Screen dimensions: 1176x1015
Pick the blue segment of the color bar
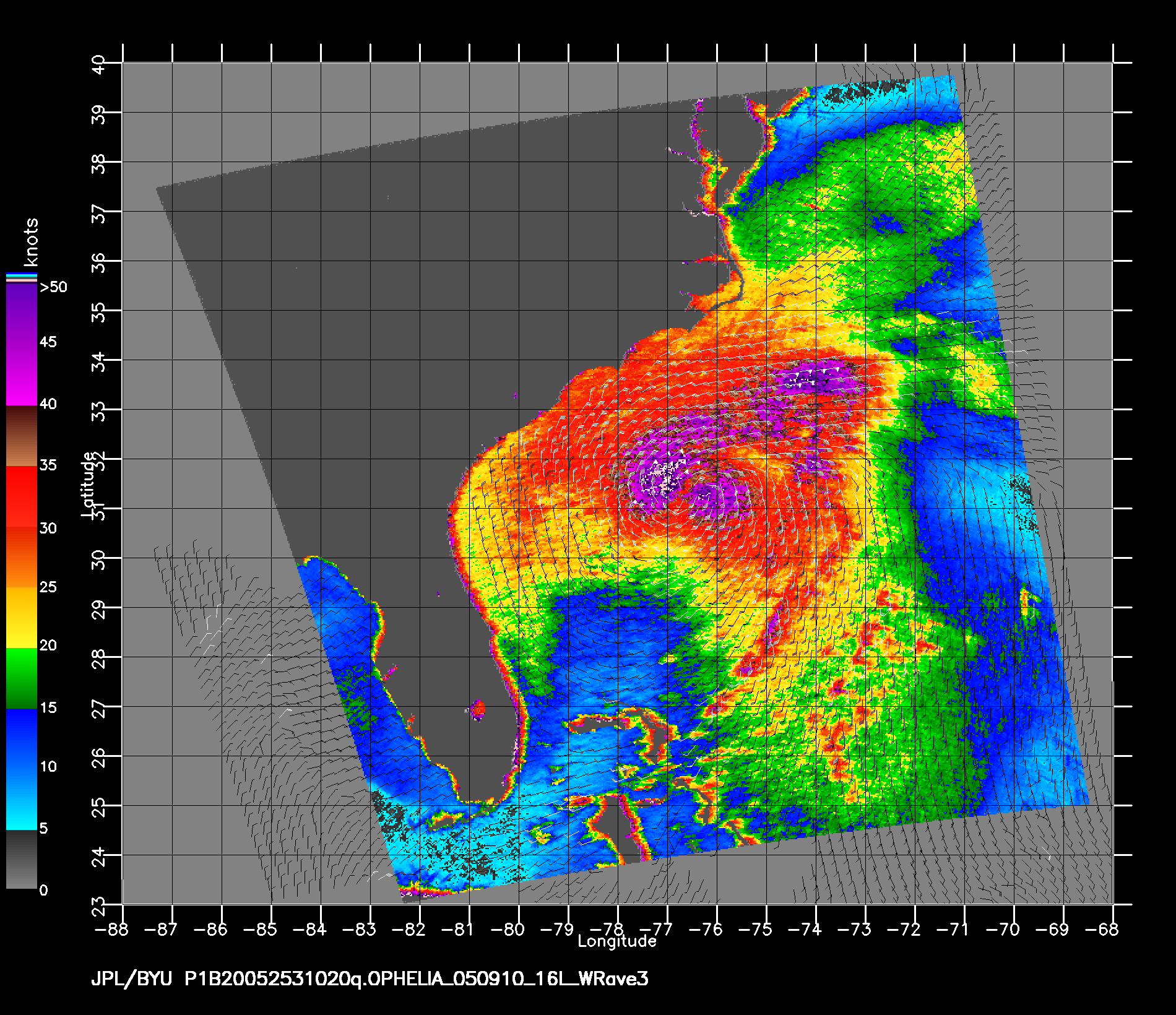point(22,769)
